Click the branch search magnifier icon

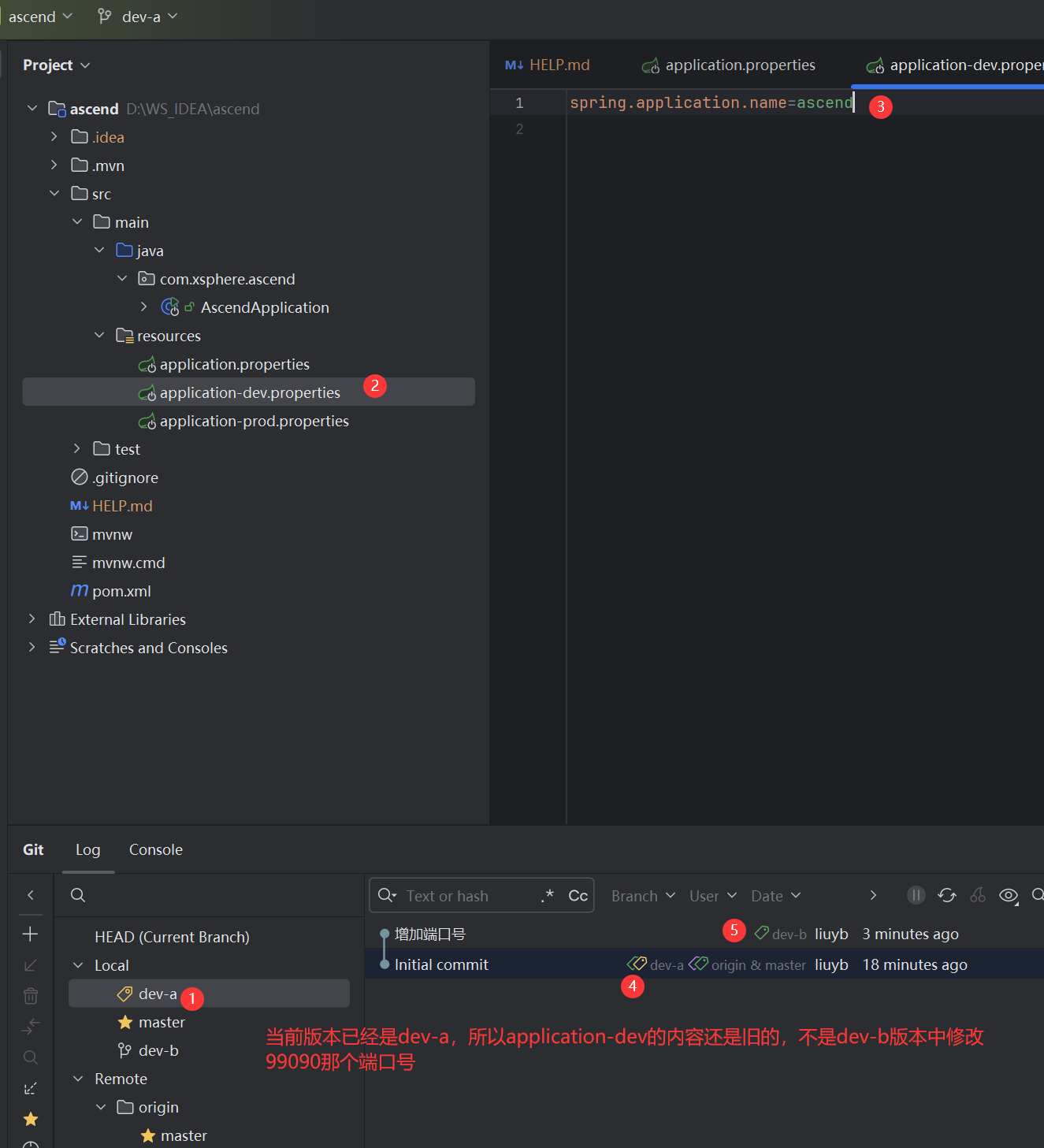tap(78, 895)
